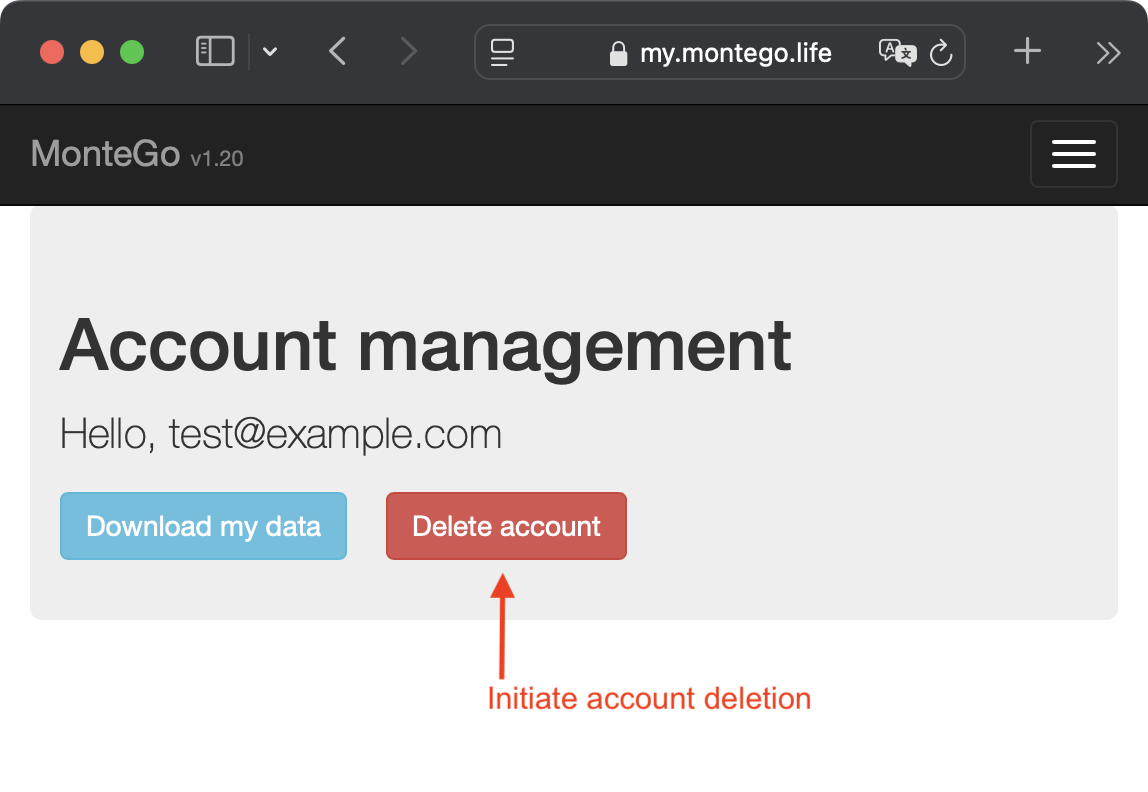Check site security via the padlock
The height and width of the screenshot is (792, 1148).
click(617, 53)
